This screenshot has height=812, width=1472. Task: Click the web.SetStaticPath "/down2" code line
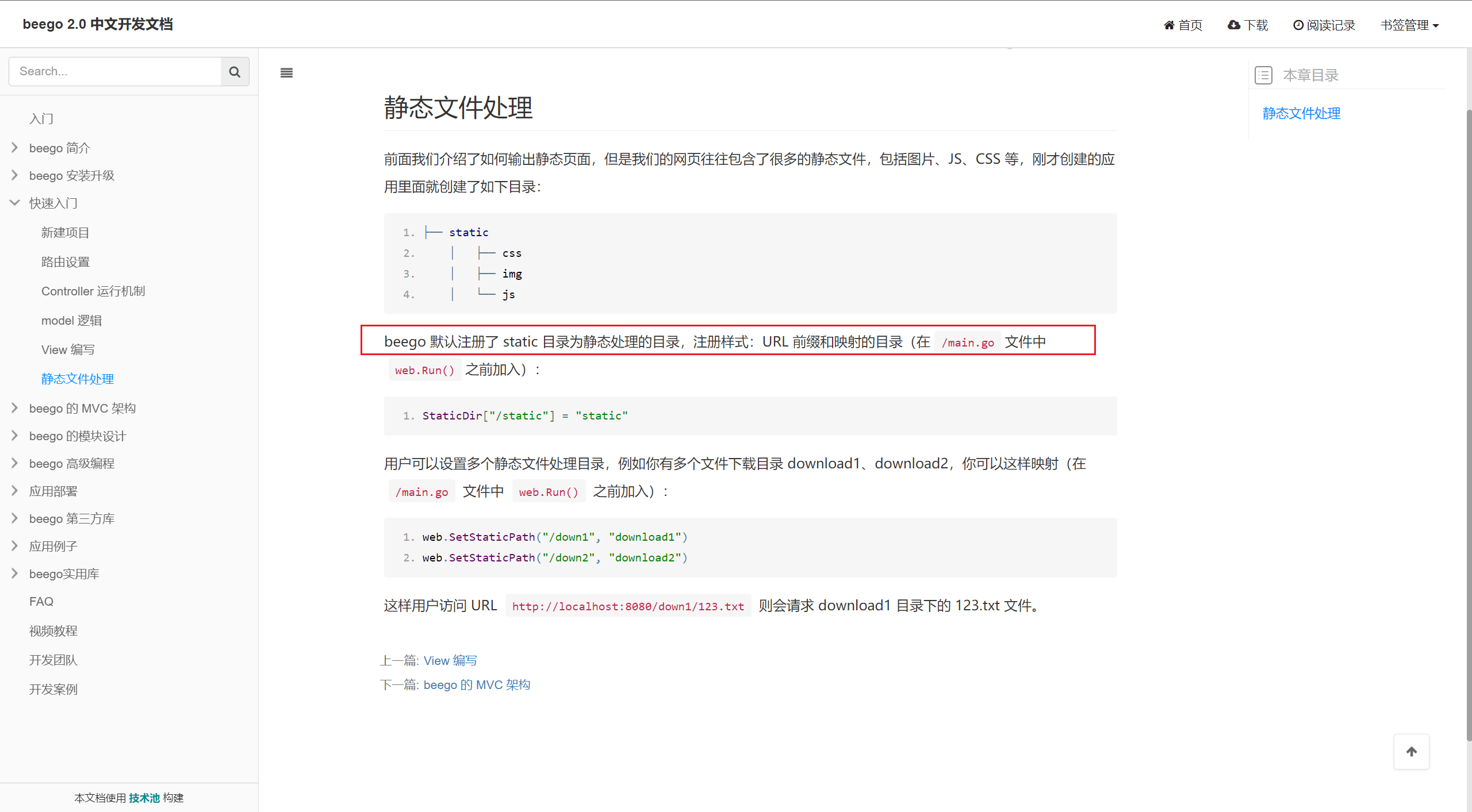pos(555,558)
